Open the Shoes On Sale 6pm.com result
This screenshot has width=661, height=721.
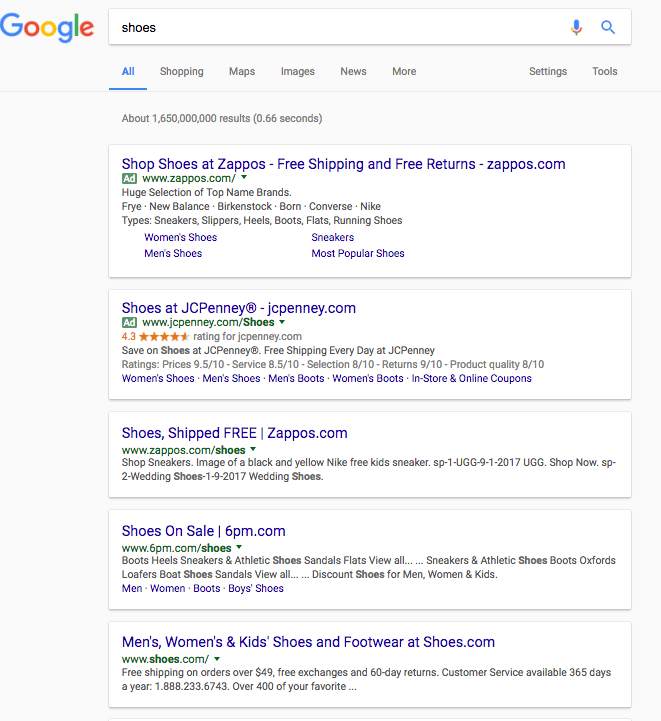point(203,531)
